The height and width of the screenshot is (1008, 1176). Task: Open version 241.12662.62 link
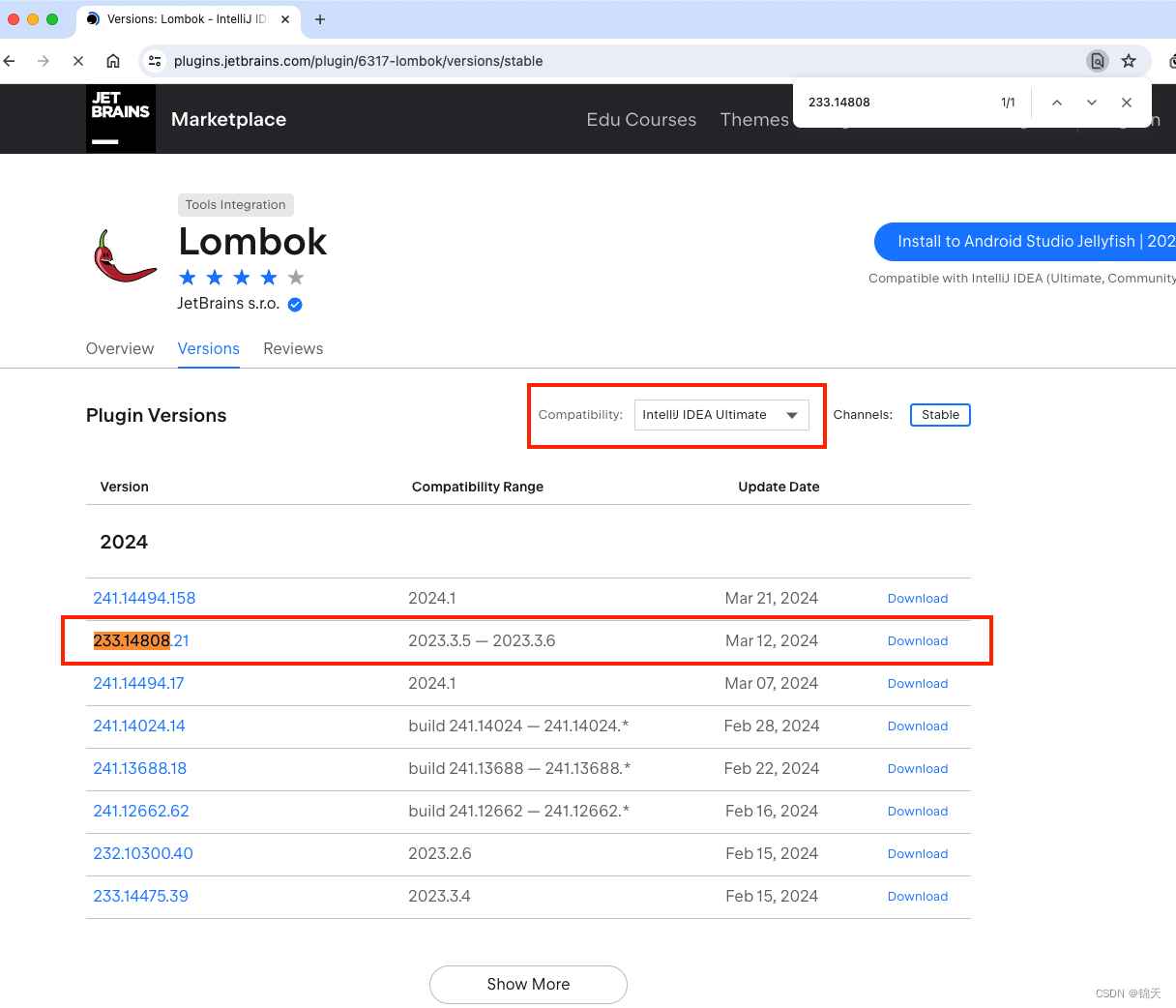click(x=141, y=811)
